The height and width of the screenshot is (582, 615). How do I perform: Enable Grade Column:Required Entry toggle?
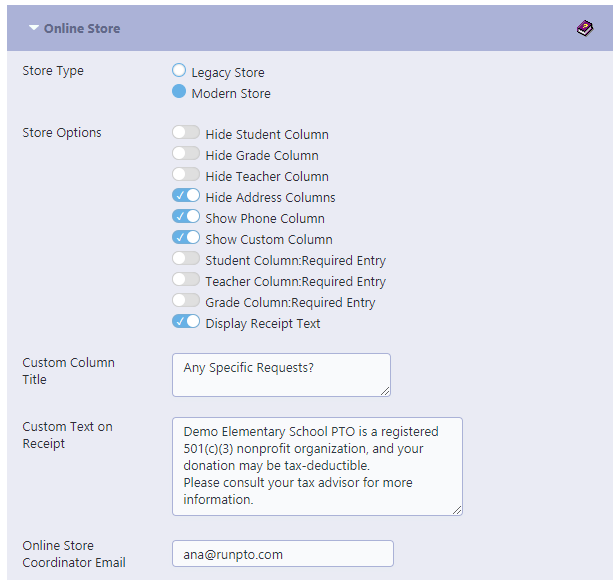186,300
